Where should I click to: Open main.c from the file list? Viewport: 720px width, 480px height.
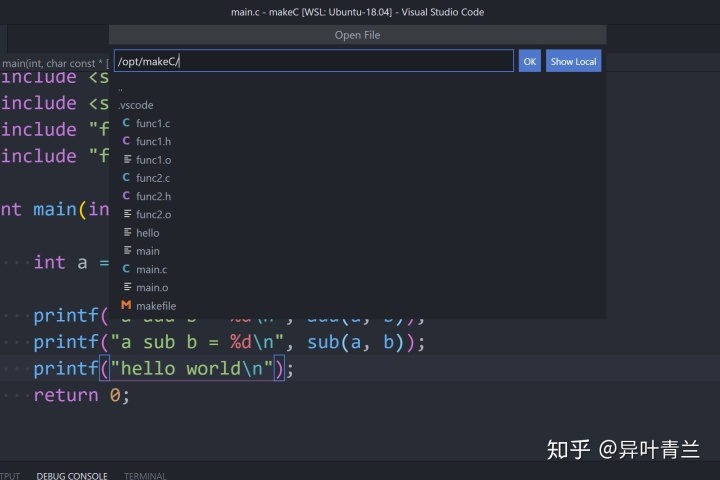pos(360,269)
